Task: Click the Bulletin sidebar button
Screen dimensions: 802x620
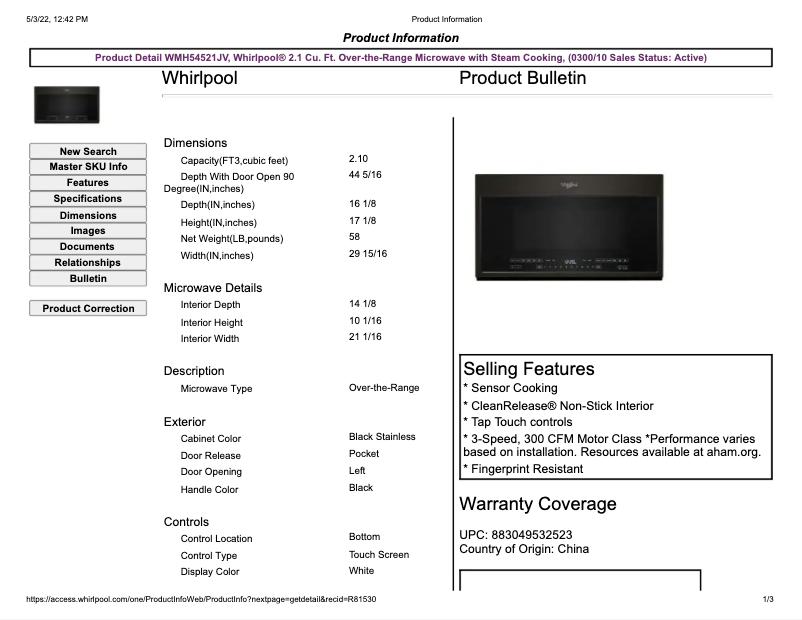Action: (x=88, y=279)
